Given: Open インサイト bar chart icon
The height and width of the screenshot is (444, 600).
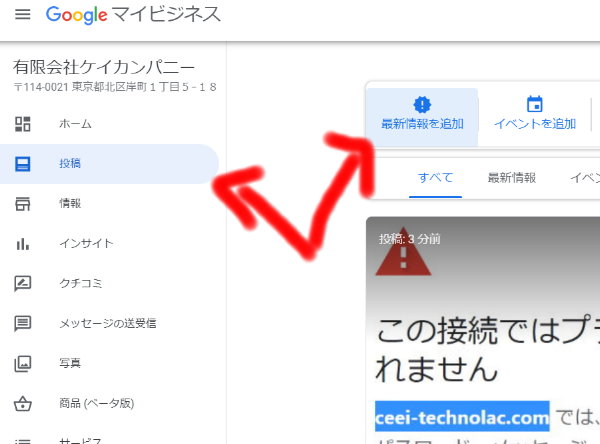Looking at the screenshot, I should click(x=23, y=243).
